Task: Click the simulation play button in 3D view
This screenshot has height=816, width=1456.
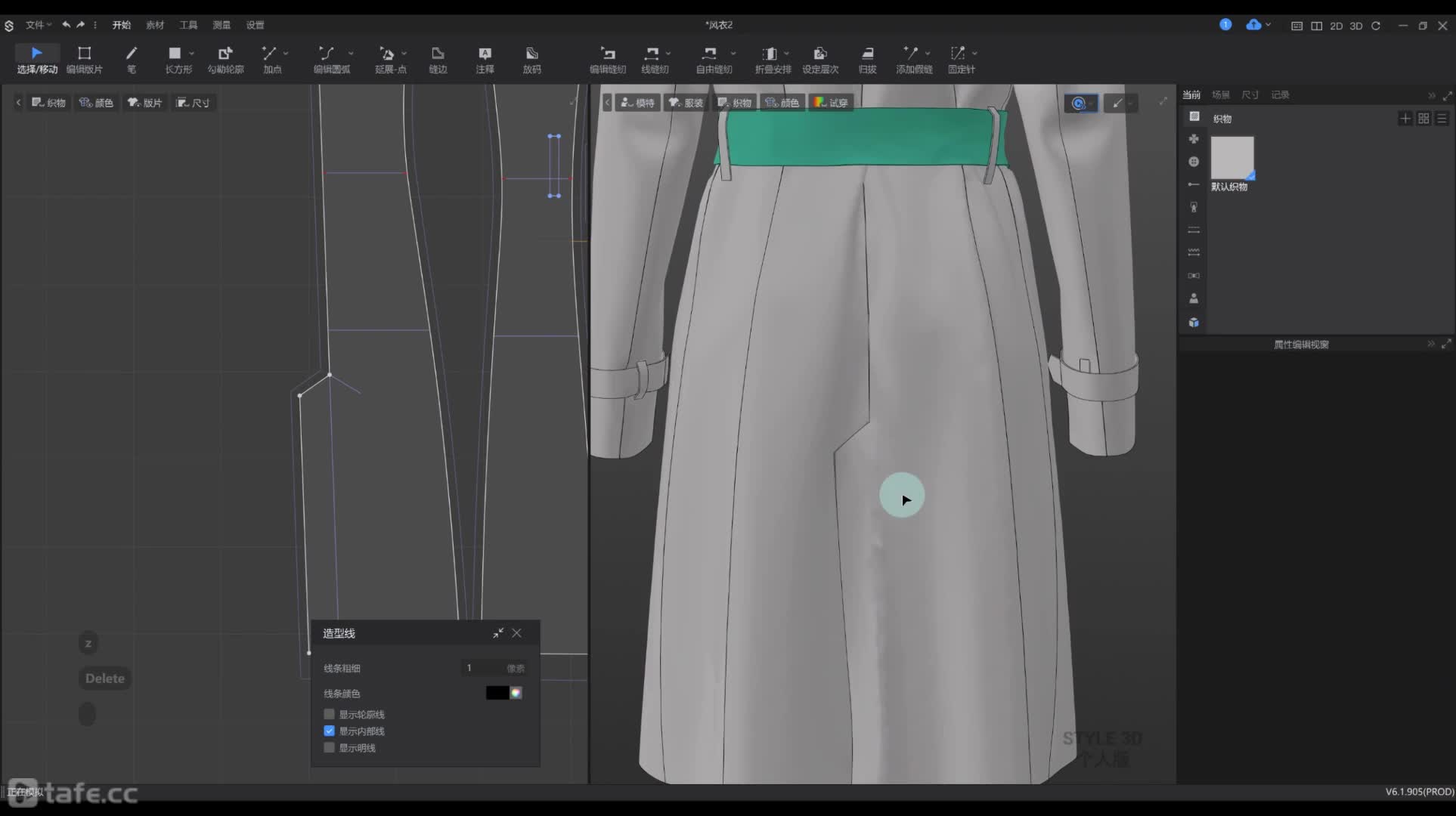Action: [x=1080, y=104]
